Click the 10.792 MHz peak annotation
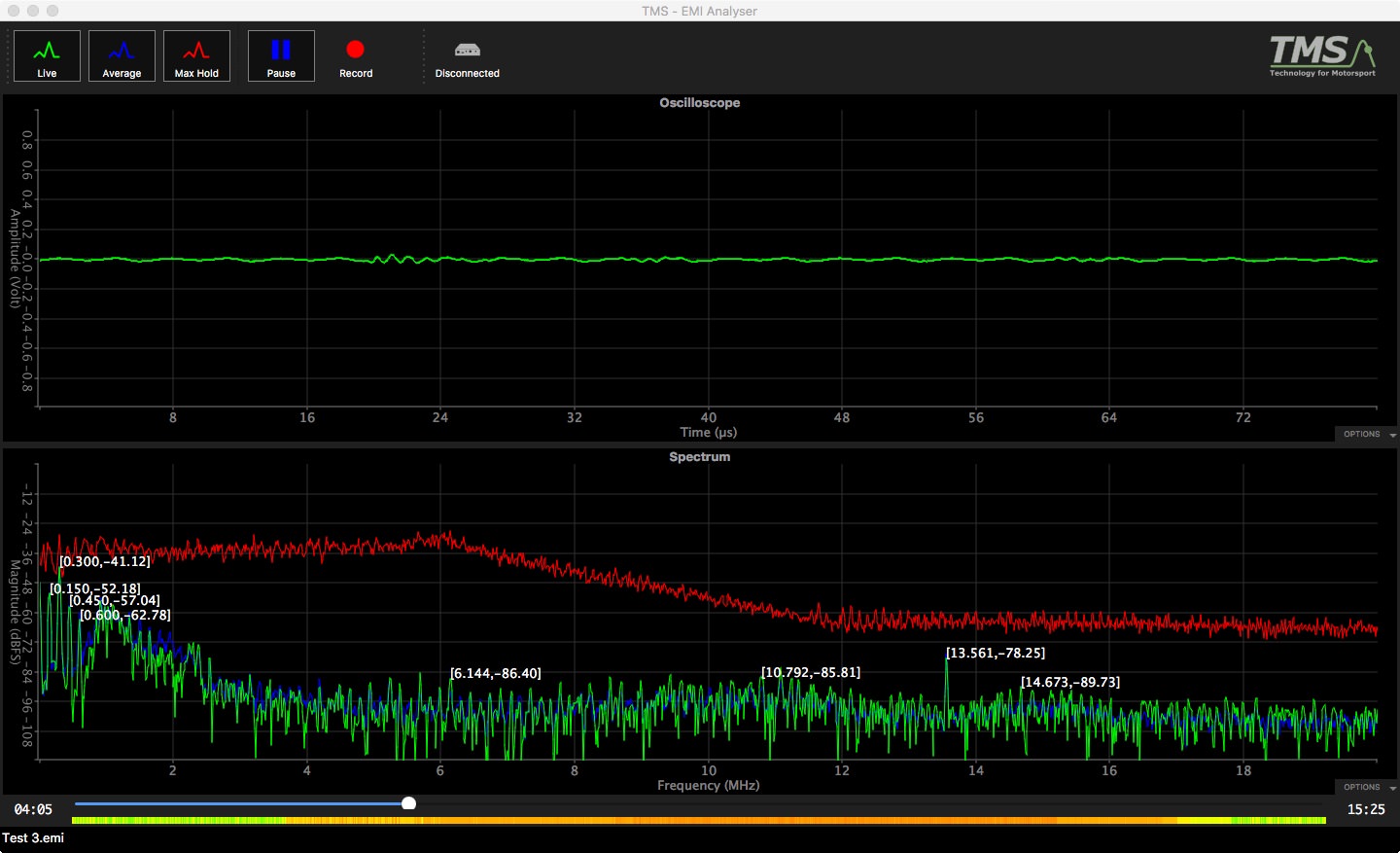 tap(810, 673)
